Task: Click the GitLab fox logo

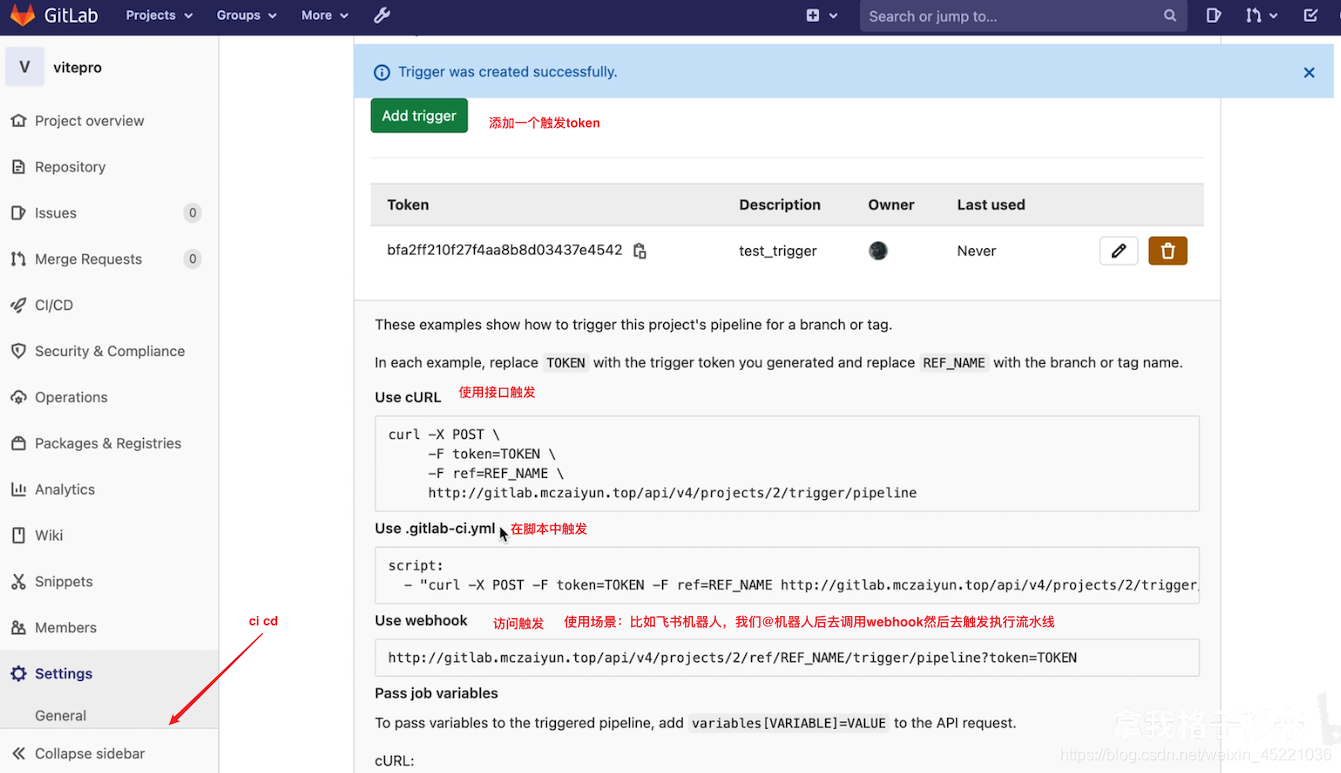Action: pos(22,15)
